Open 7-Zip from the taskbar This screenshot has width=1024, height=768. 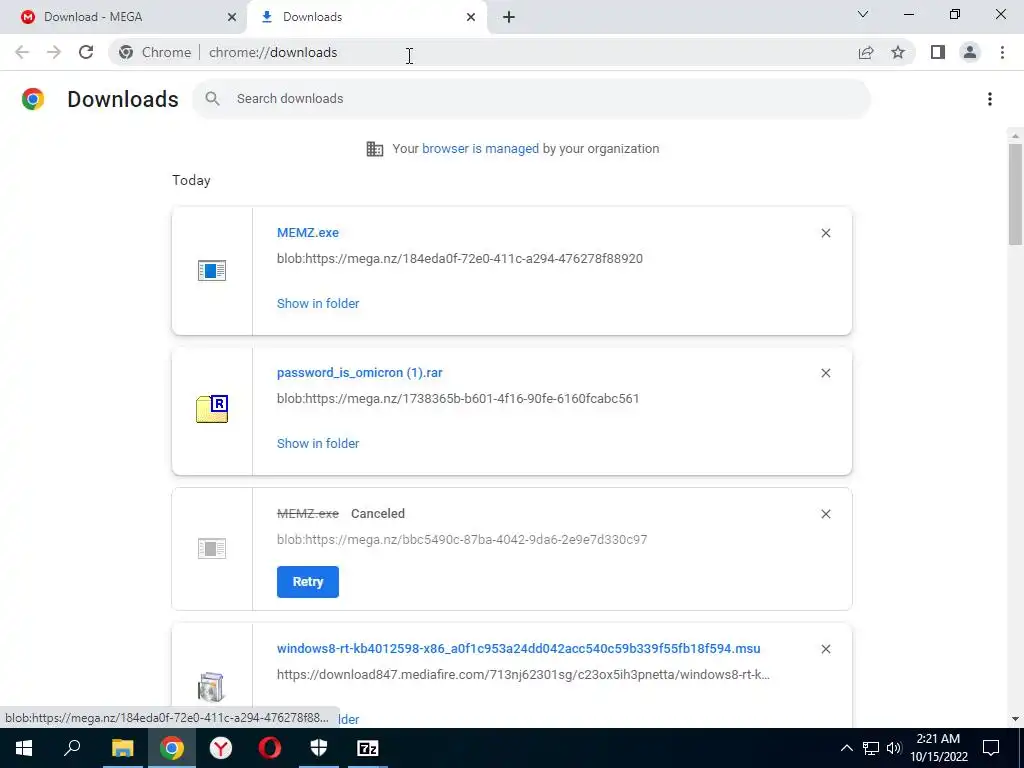[x=368, y=748]
